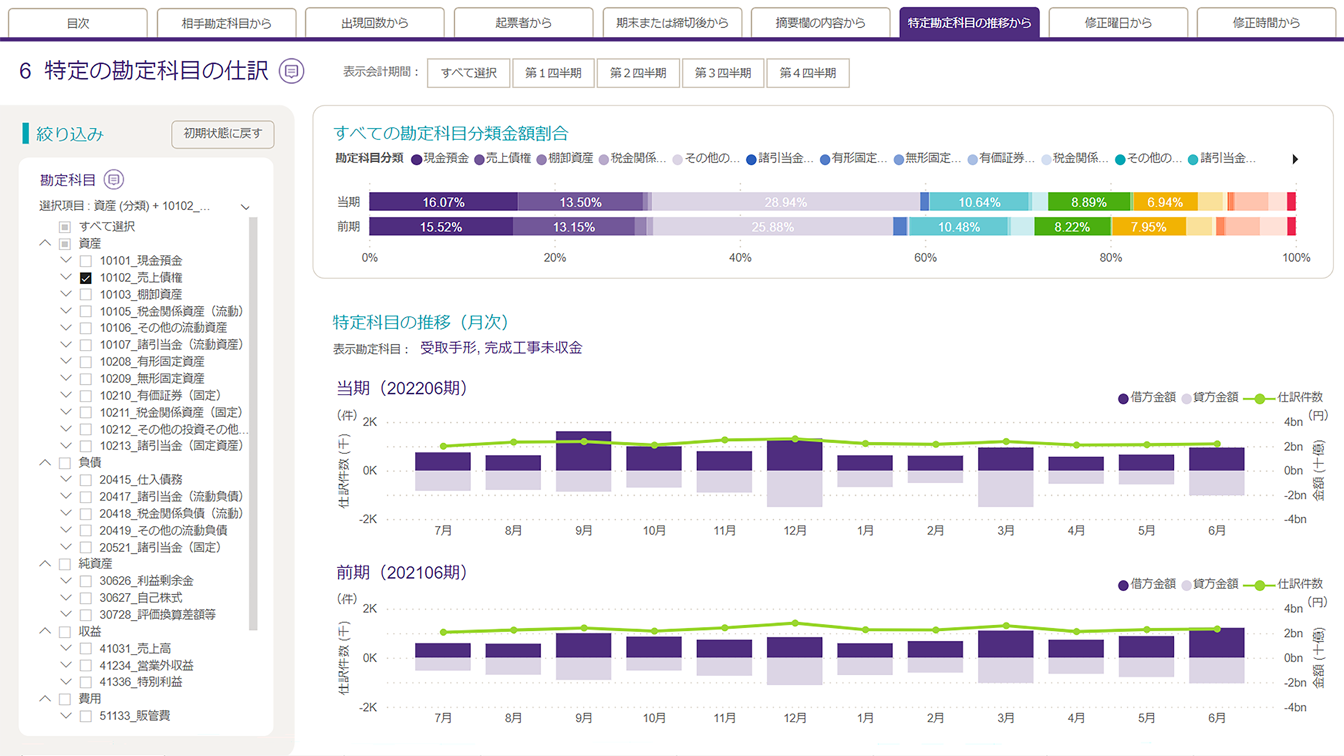
Task: Click 仕訳件数 legend in the 前期 chart
Action: tap(1284, 584)
